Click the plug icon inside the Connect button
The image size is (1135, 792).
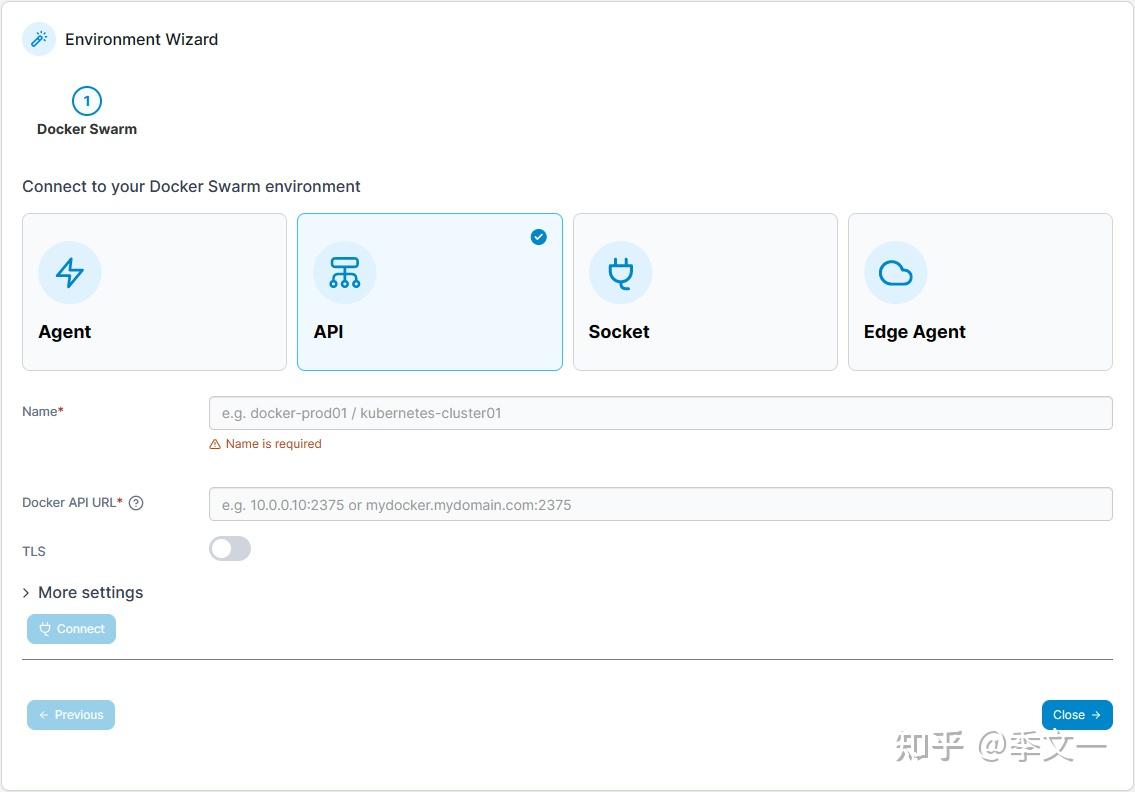point(44,628)
